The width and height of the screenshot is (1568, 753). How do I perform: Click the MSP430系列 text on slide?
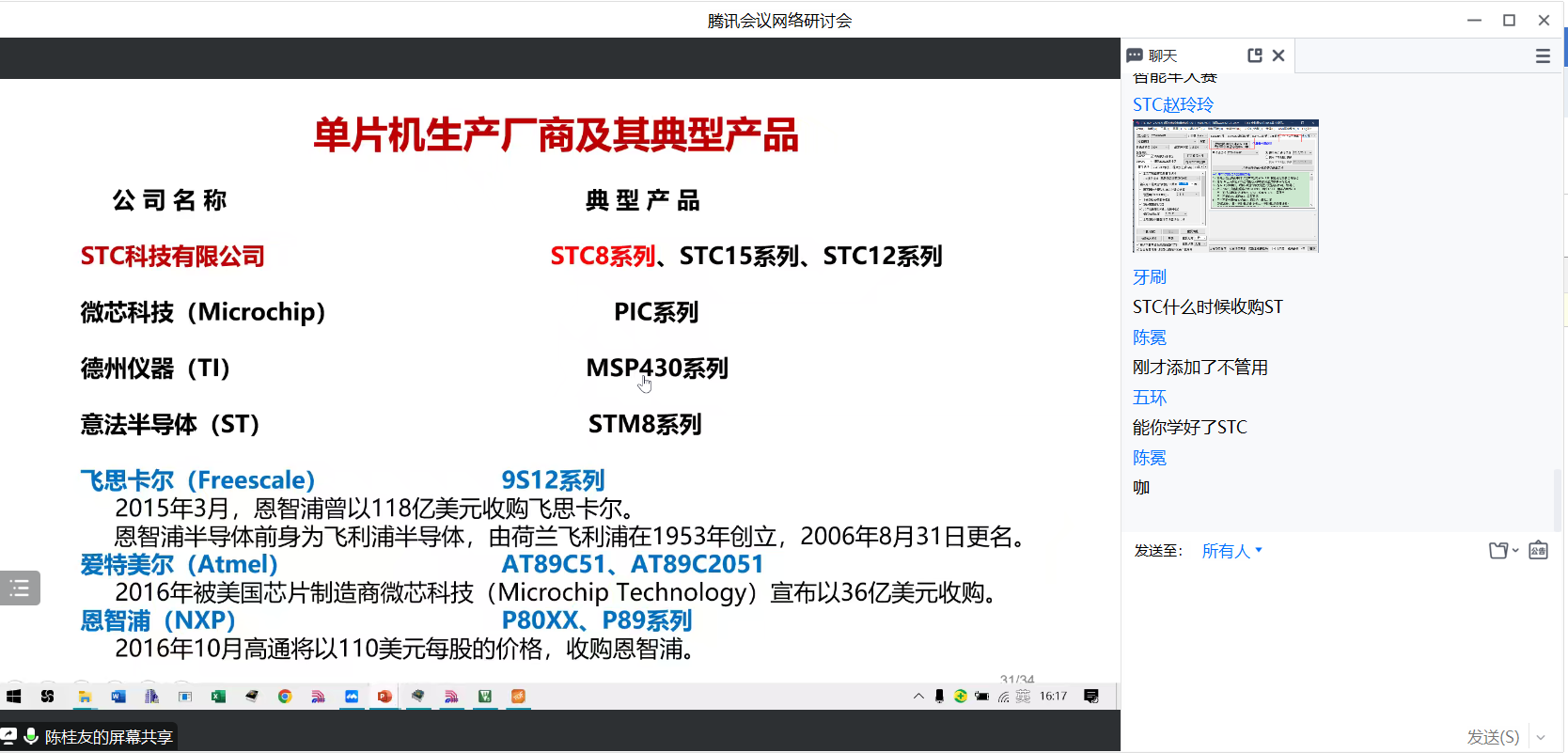click(657, 368)
